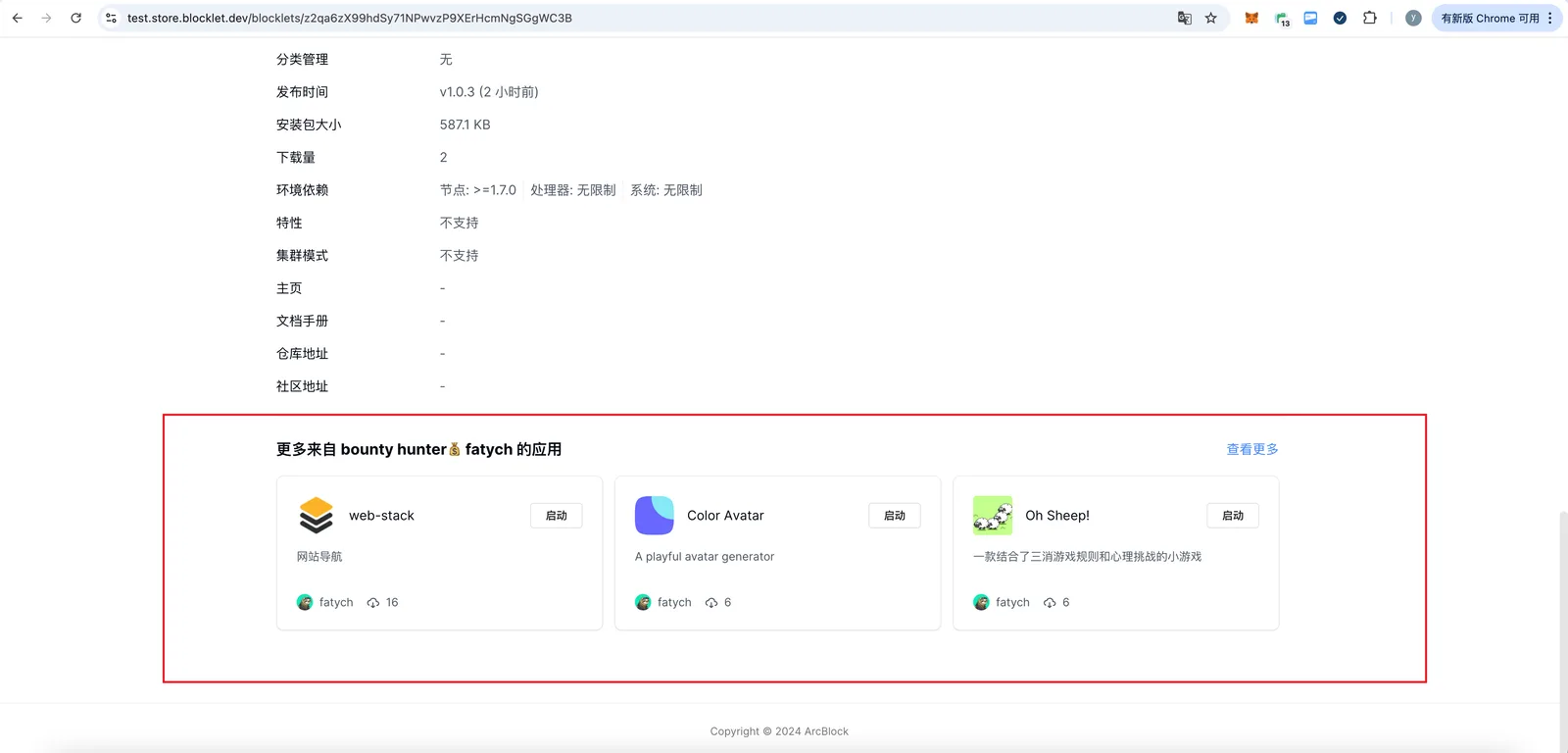Click author name fatych on Oh Sheep! card

pyautogui.click(x=1012, y=602)
